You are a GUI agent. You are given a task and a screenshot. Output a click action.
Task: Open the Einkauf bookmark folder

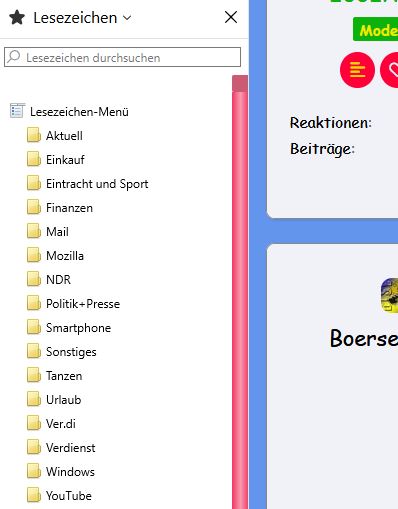[65, 160]
